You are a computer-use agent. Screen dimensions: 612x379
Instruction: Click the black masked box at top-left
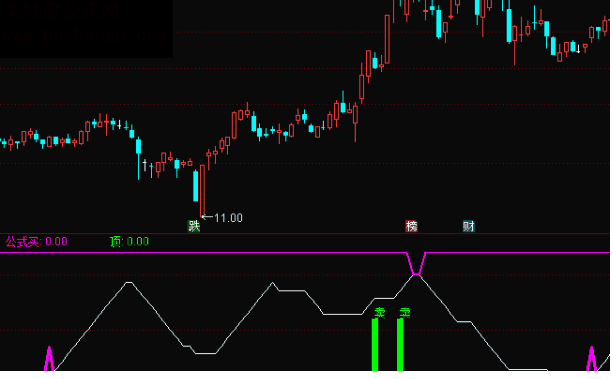click(86, 29)
